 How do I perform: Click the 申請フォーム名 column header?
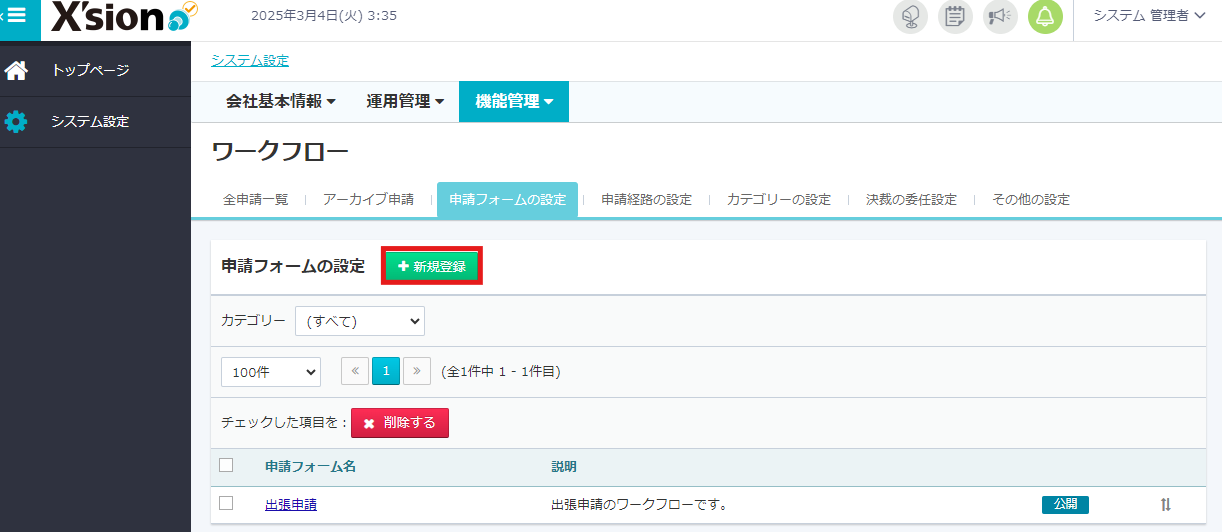pos(311,467)
